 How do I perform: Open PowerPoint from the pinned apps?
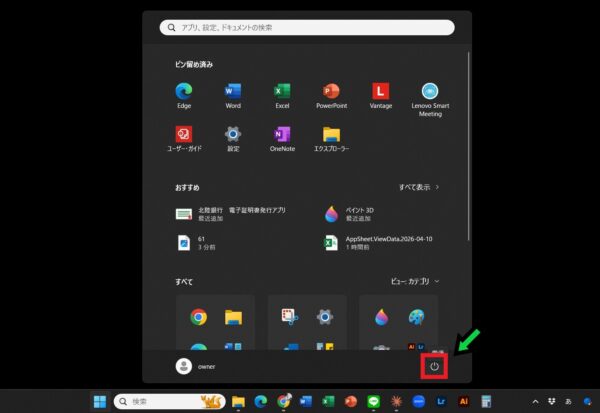pyautogui.click(x=331, y=96)
